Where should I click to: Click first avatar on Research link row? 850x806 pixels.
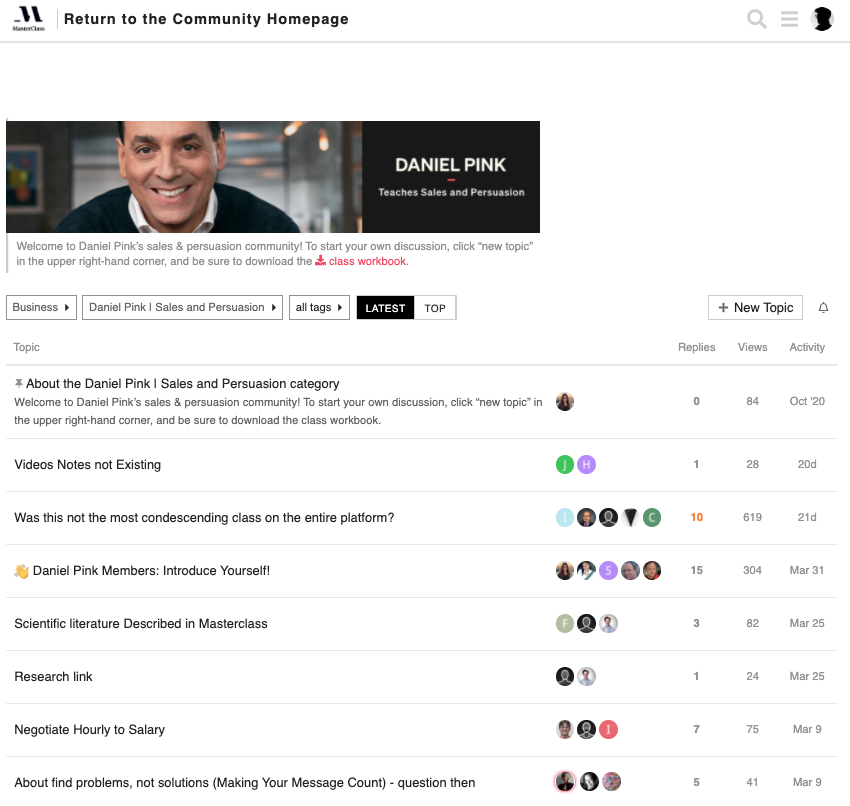click(564, 676)
